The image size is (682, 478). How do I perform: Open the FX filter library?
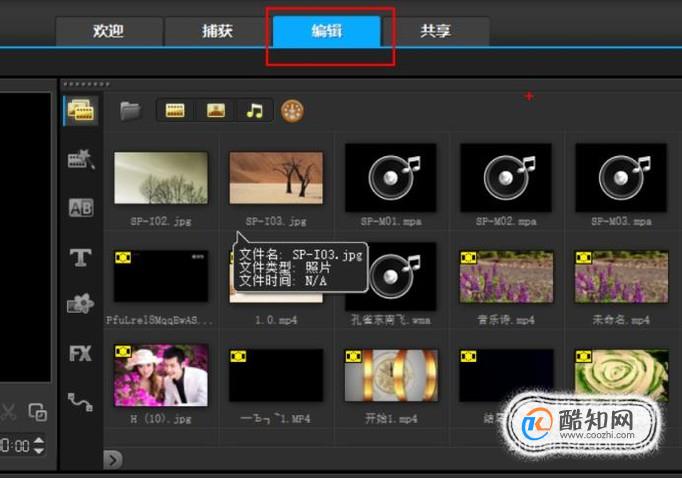pyautogui.click(x=80, y=353)
